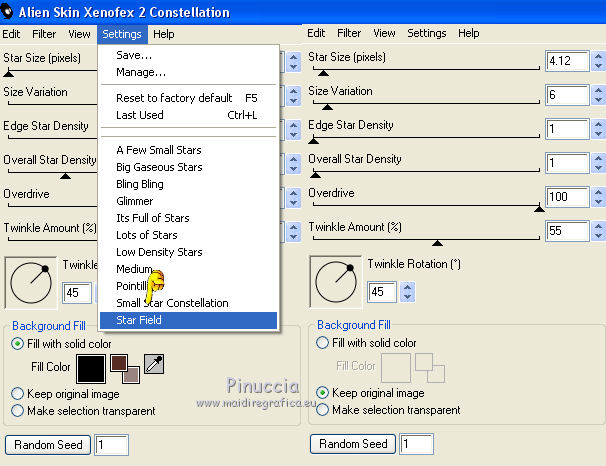This screenshot has width=606, height=466.
Task: Open the View menu in left panel
Action: [79, 34]
